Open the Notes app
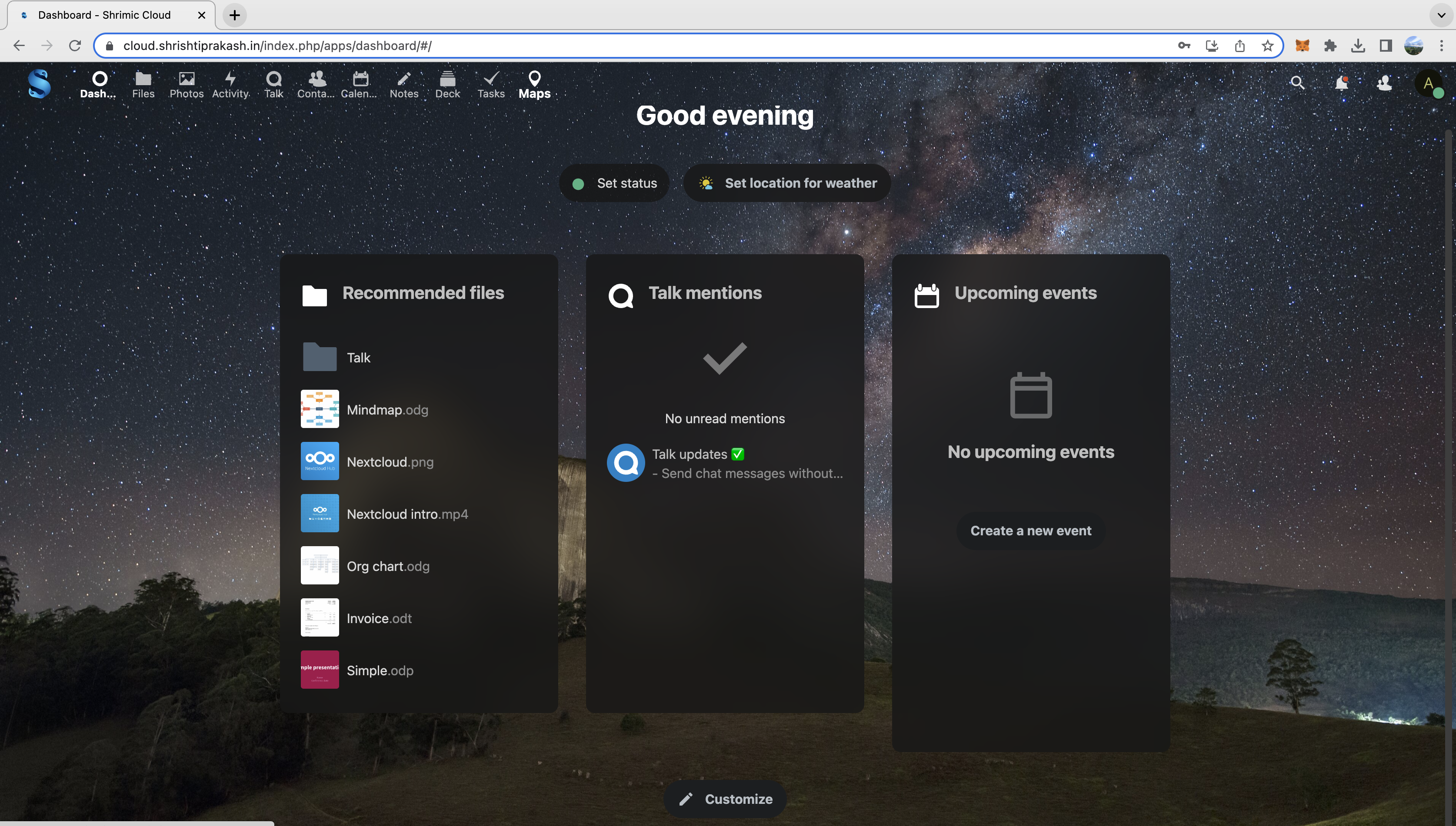This screenshot has width=1456, height=826. pos(403,84)
